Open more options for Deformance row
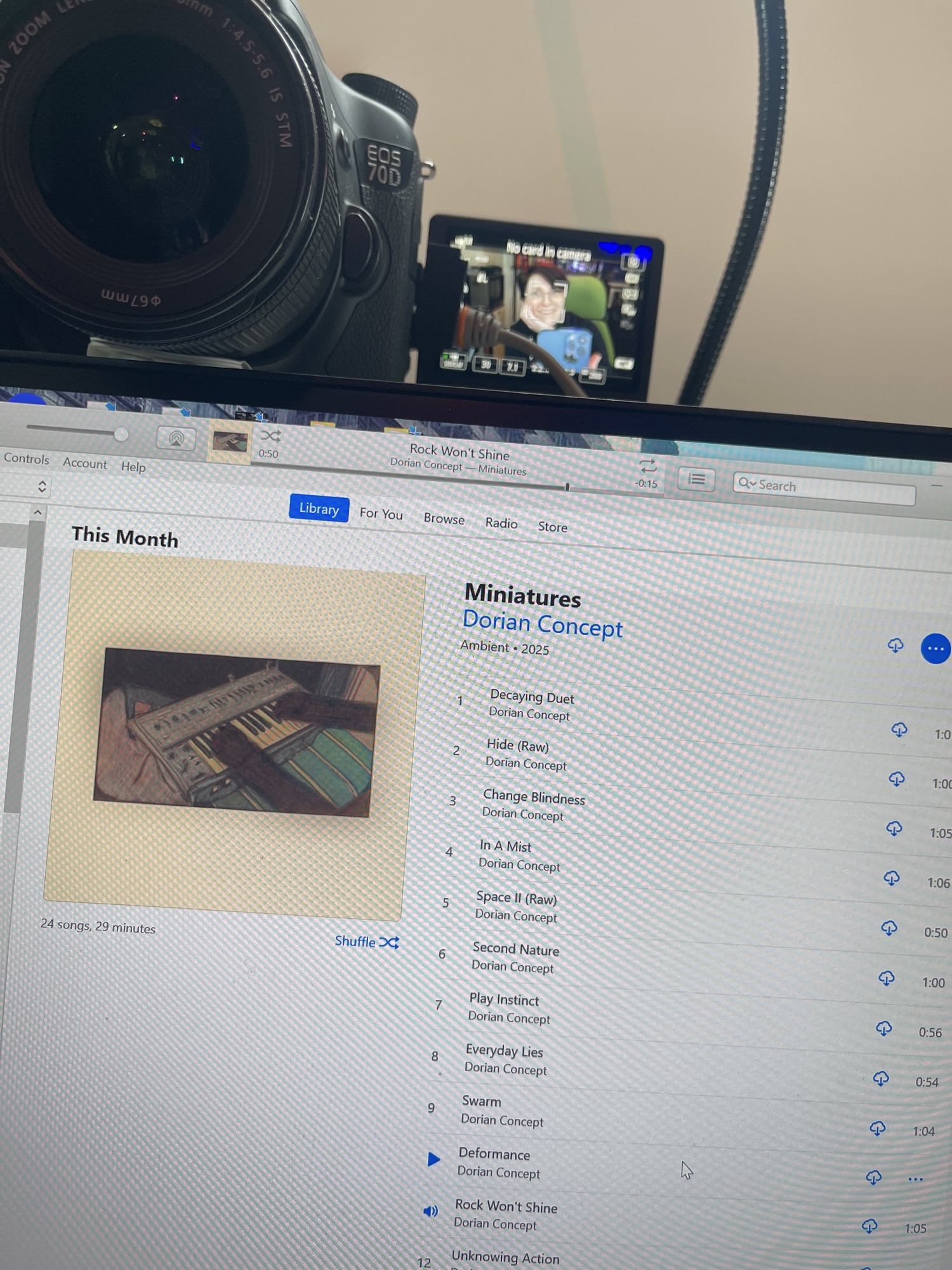 coord(915,1179)
